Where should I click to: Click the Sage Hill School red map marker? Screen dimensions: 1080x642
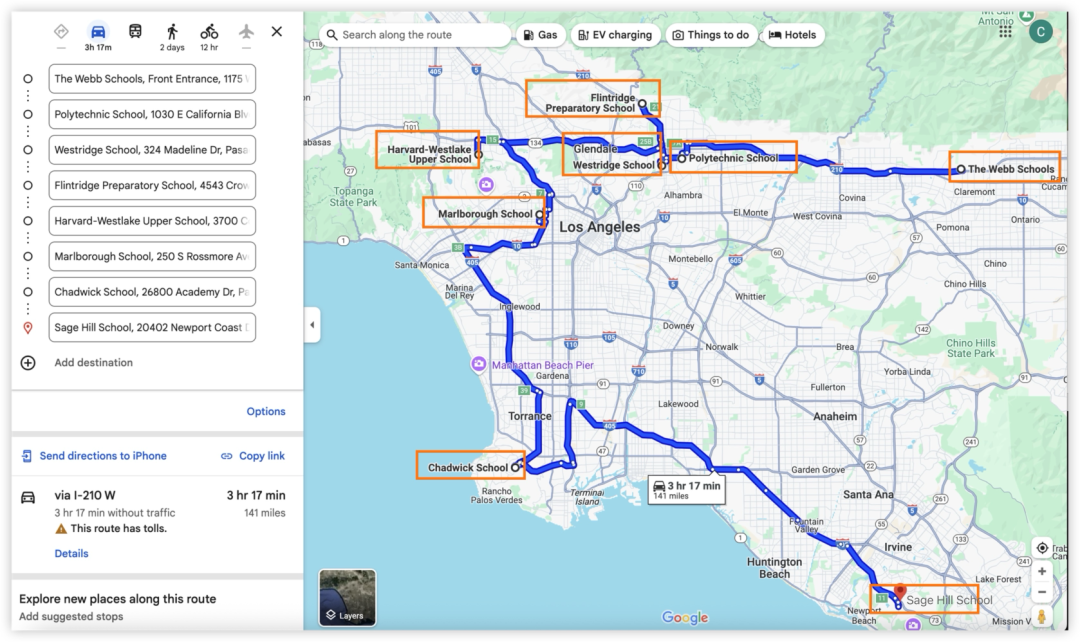tap(900, 594)
